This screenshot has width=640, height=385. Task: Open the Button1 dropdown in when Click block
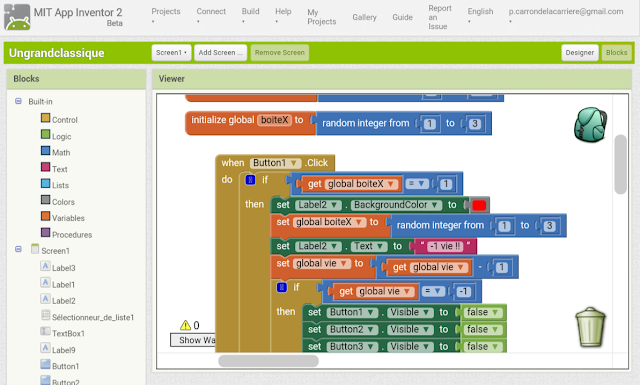[276, 163]
